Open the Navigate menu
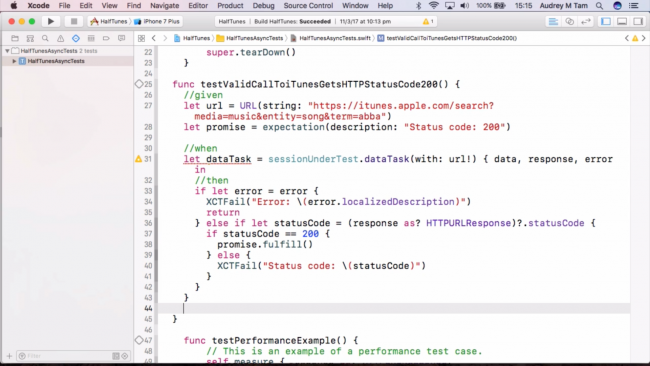The width and height of the screenshot is (650, 366). 165,5
